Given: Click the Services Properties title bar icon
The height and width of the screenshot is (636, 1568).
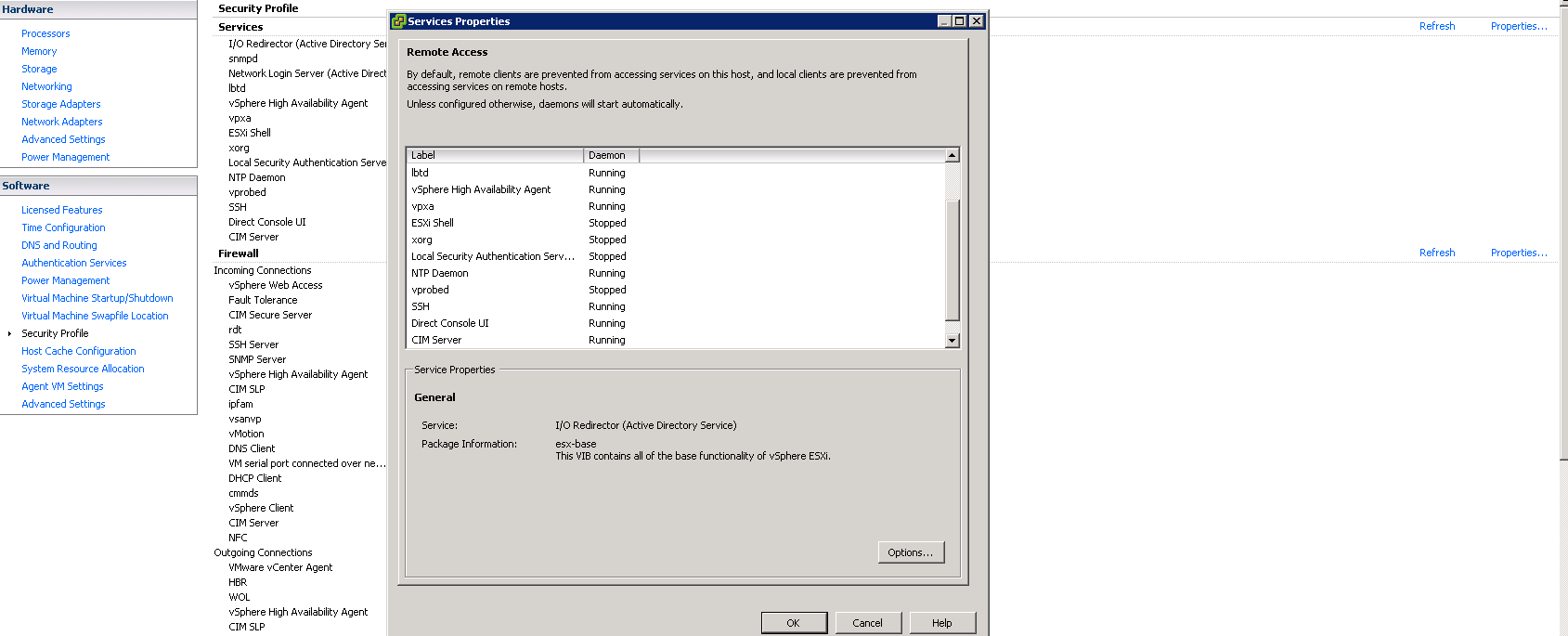Looking at the screenshot, I should click(x=398, y=21).
